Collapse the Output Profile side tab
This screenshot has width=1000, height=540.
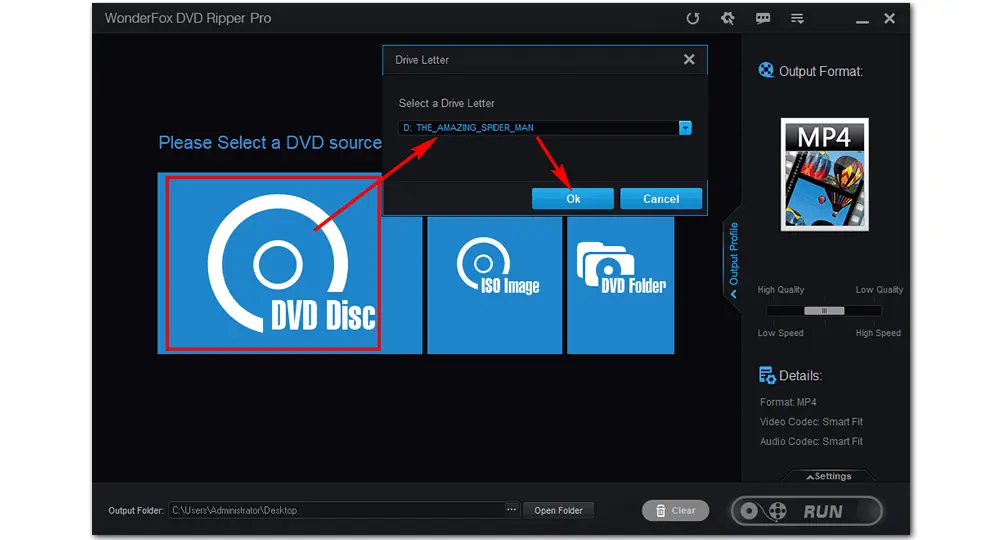[733, 259]
